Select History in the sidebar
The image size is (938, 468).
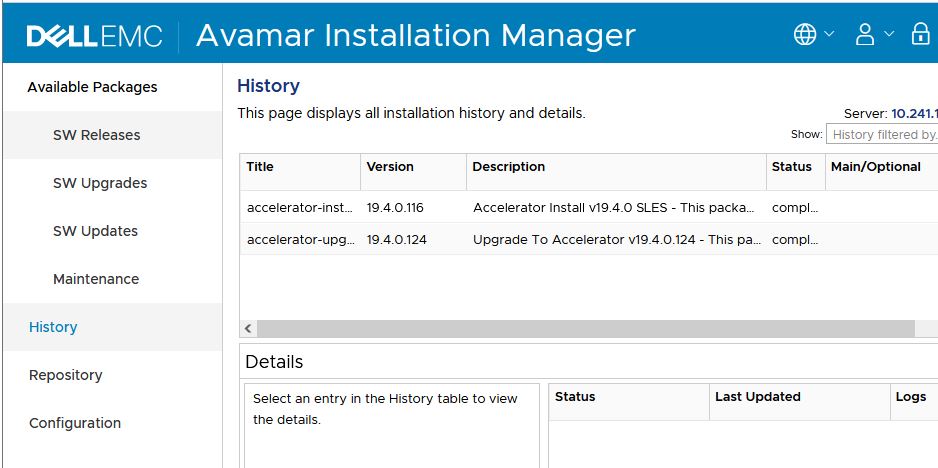[53, 327]
